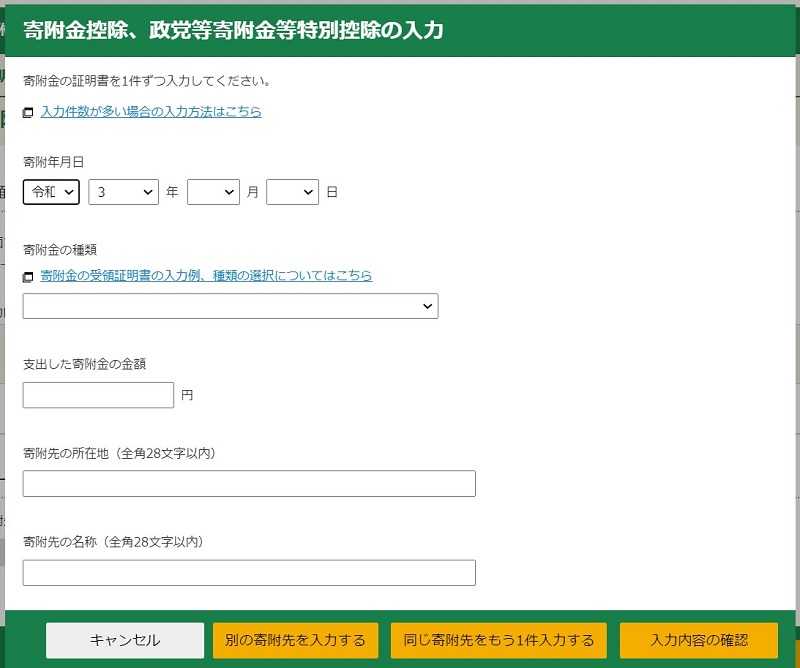Click the green dialog title header
Image resolution: width=800 pixels, height=668 pixels.
(400, 31)
